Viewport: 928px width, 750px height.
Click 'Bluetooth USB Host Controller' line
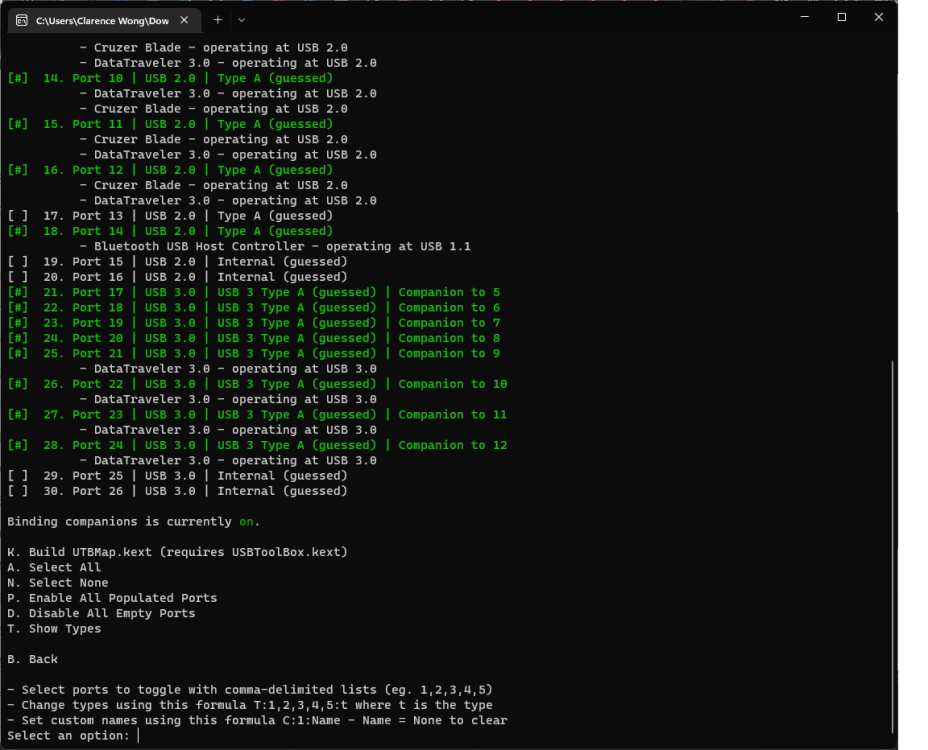[x=275, y=247]
